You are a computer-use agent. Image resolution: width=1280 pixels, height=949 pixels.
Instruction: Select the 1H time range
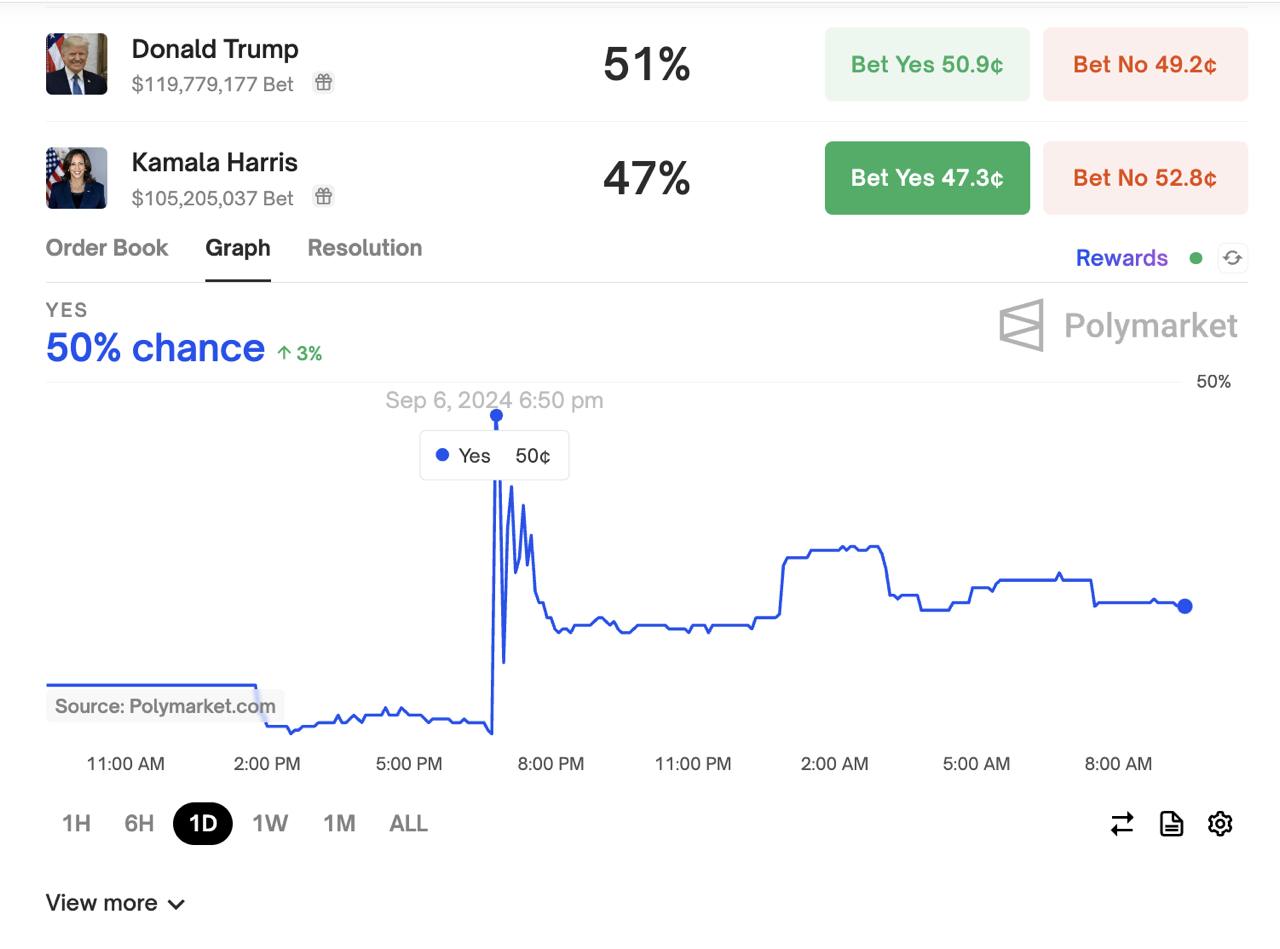(x=77, y=824)
